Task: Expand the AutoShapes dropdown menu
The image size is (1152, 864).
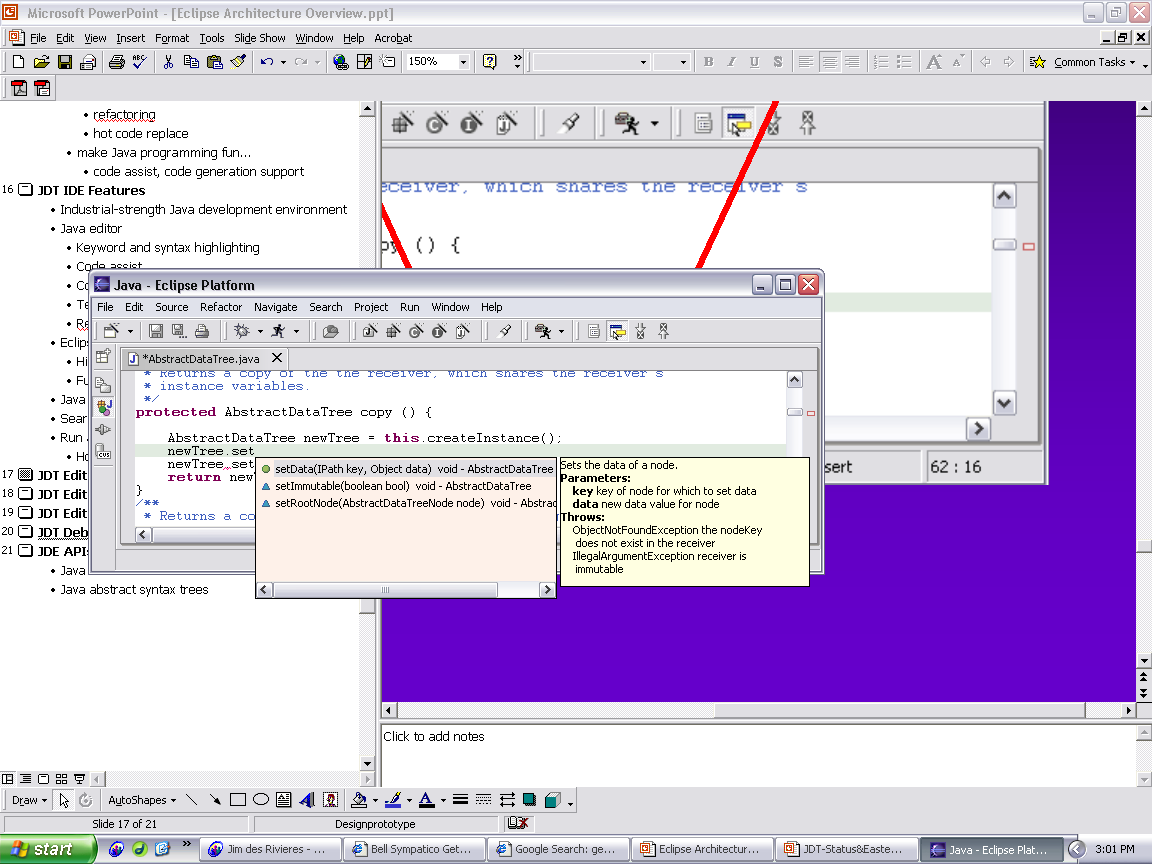Action: [141, 800]
